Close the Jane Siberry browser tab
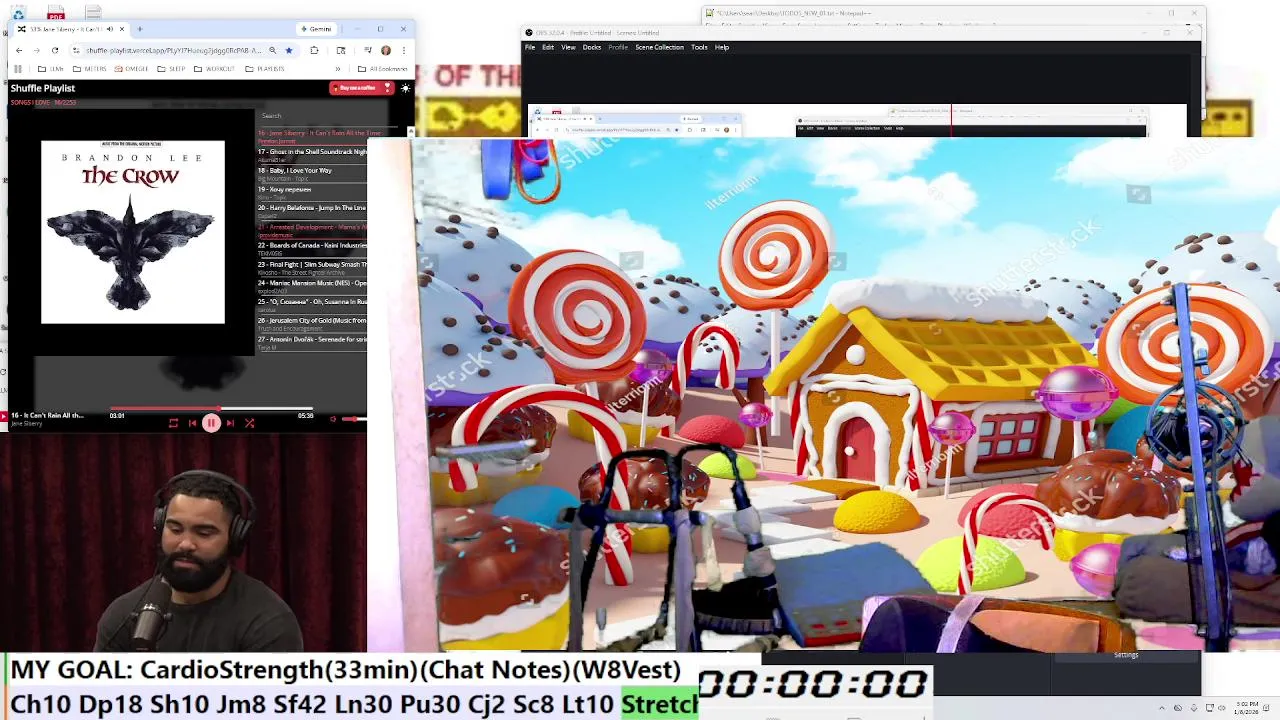 pos(123,29)
